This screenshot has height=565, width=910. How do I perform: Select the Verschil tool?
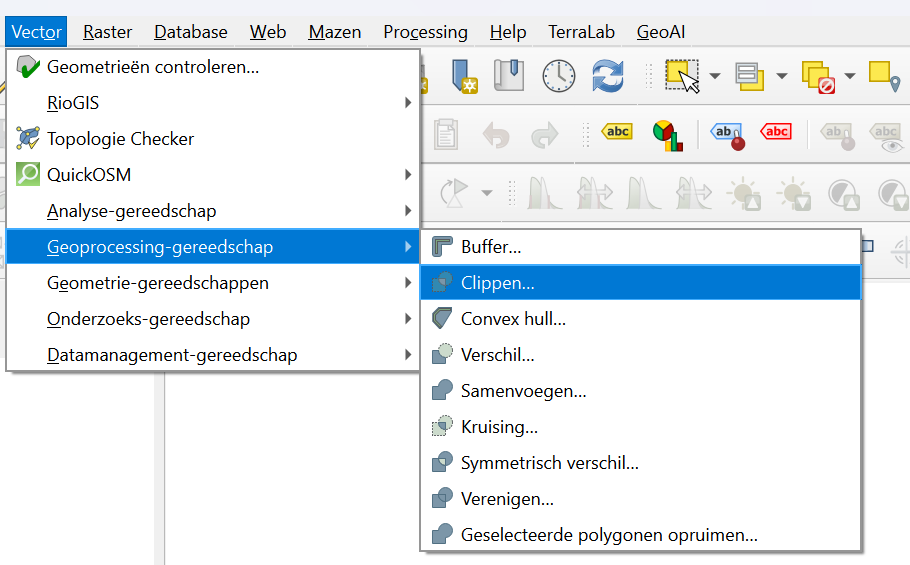click(x=640, y=354)
